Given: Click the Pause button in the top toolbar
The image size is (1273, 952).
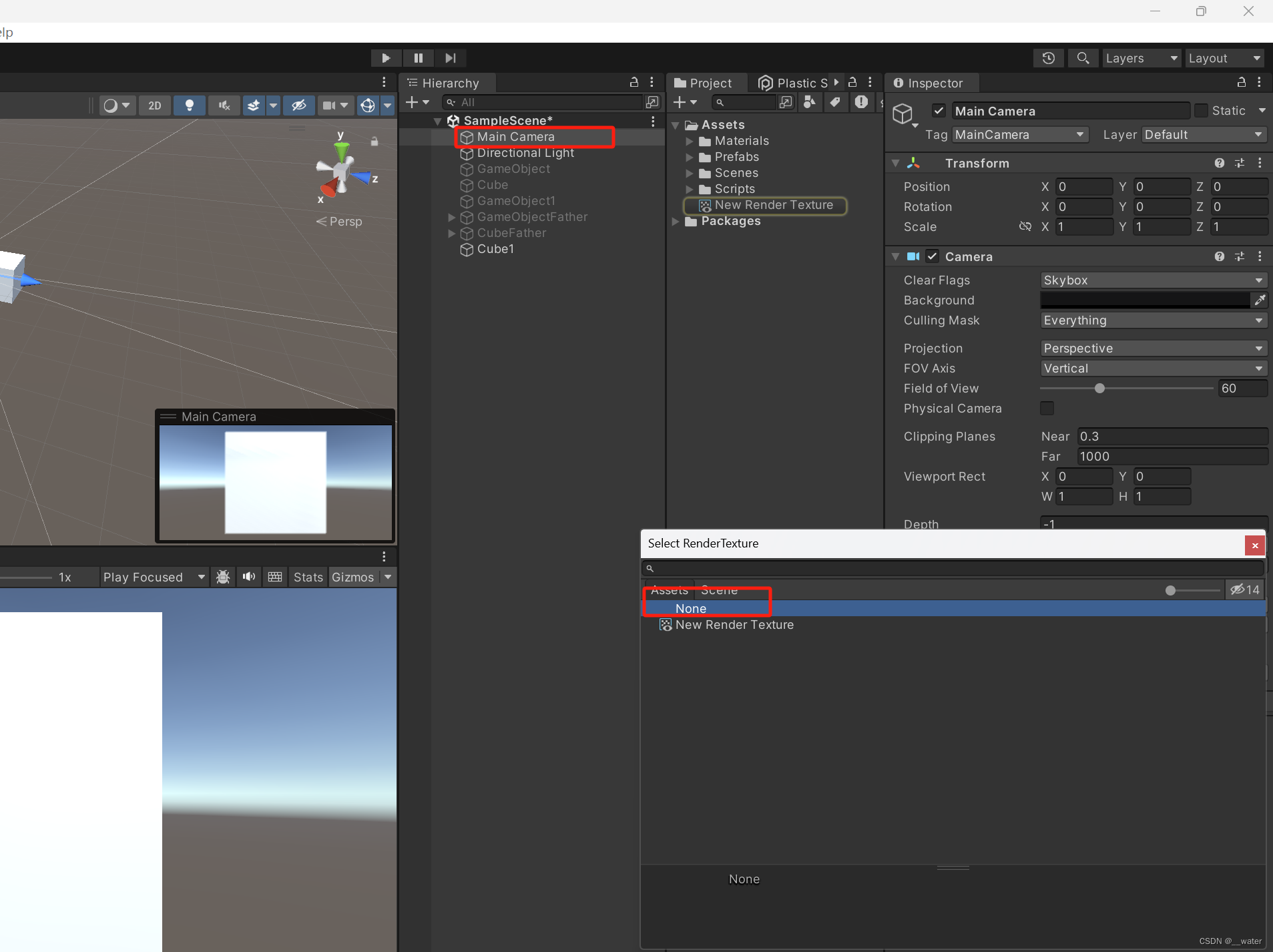Looking at the screenshot, I should tap(418, 58).
